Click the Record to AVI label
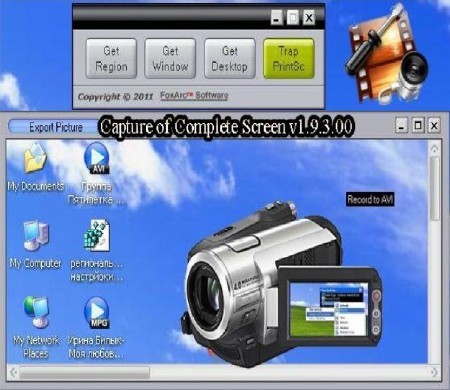Screen dimensions: 450x390 (370, 199)
